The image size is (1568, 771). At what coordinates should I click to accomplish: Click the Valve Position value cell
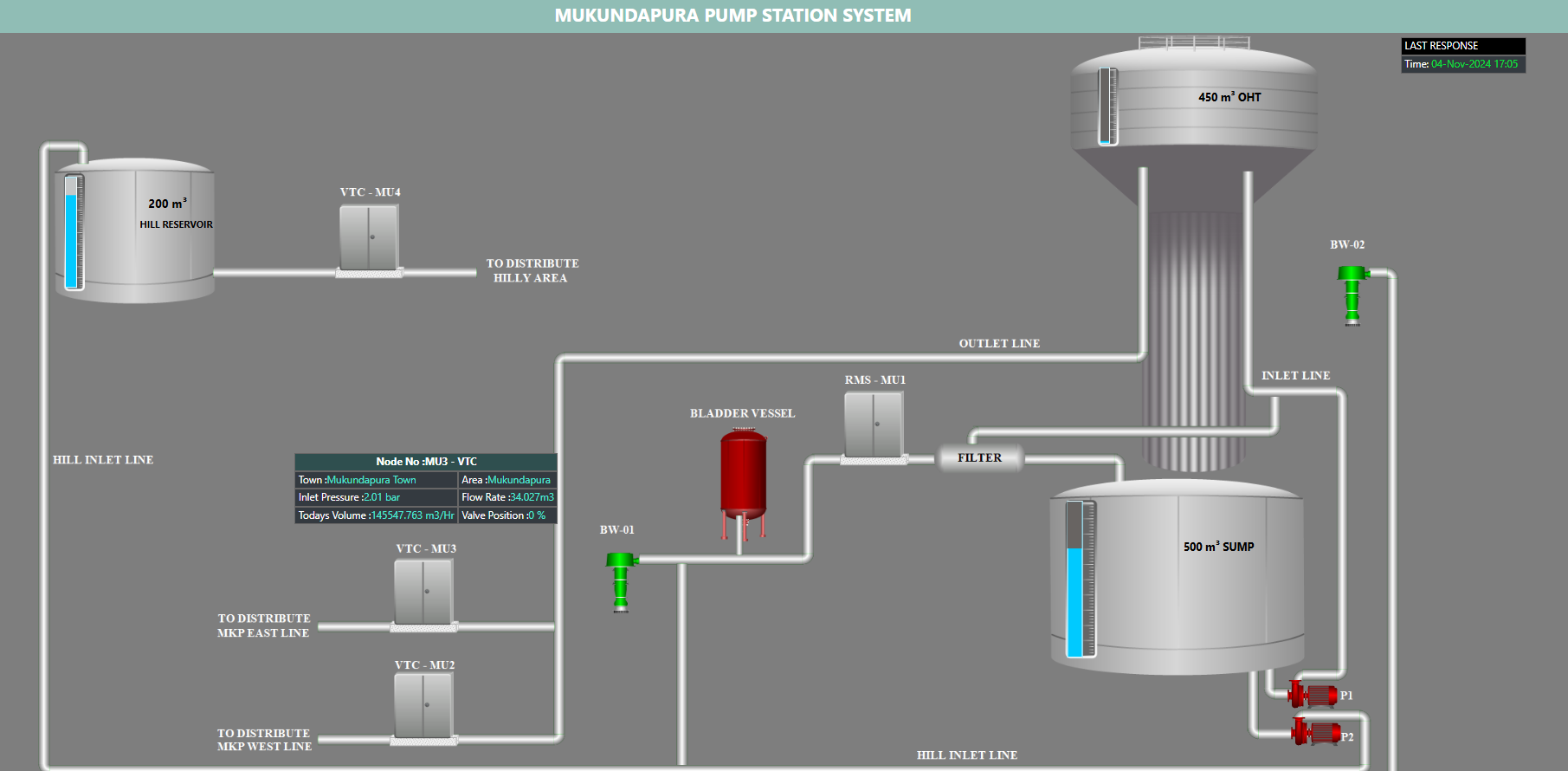point(507,515)
